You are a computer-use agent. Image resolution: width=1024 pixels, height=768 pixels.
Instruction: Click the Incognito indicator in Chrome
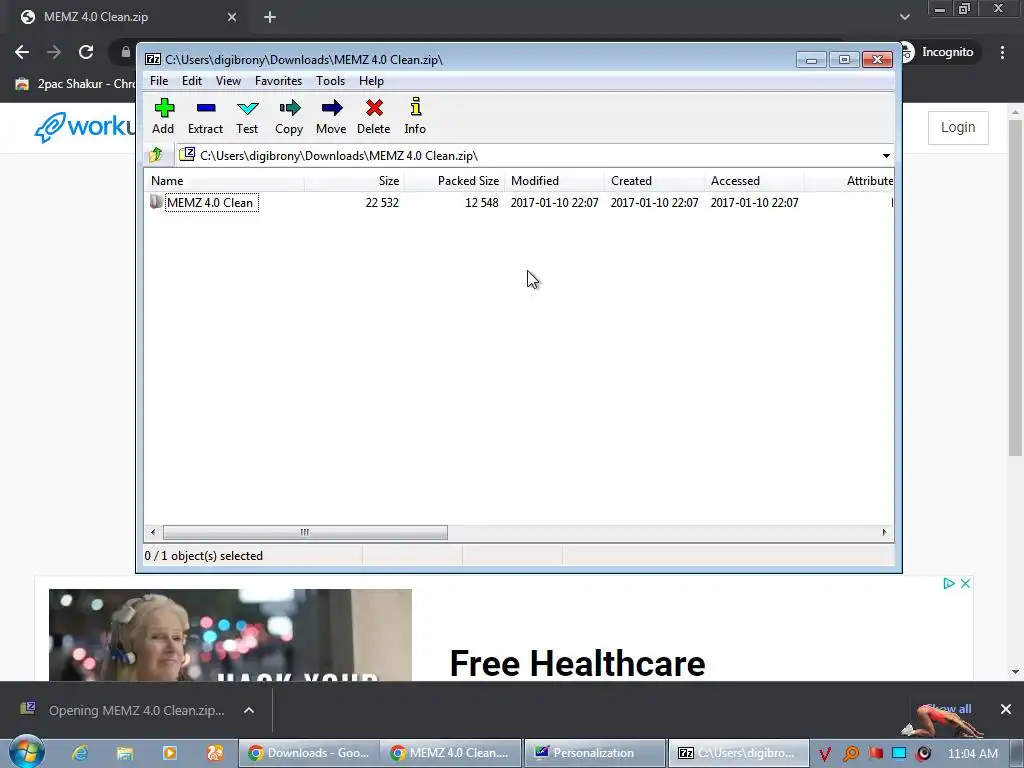click(938, 52)
